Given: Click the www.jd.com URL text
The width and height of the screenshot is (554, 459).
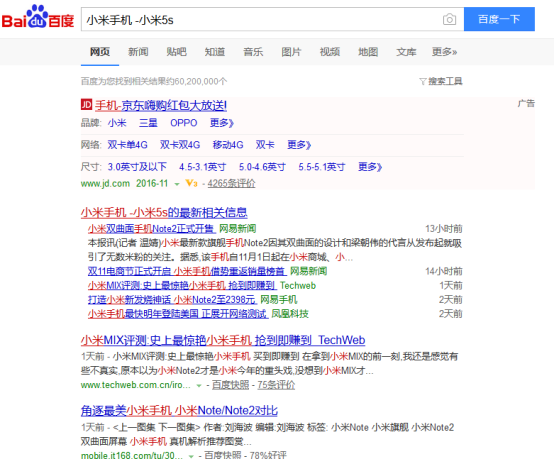Looking at the screenshot, I should (105, 183).
